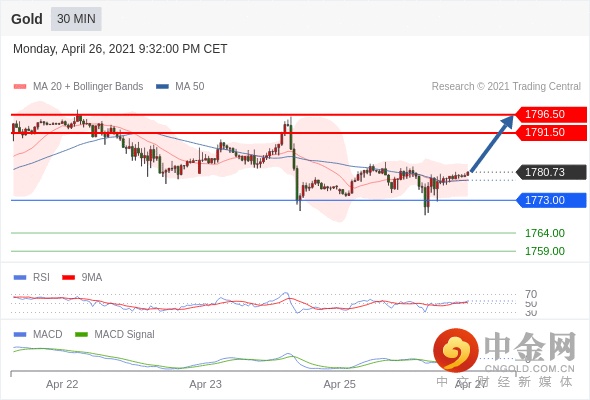This screenshot has height=400, width=590.
Task: Click the 9MA legend red swatch
Action: 68,277
